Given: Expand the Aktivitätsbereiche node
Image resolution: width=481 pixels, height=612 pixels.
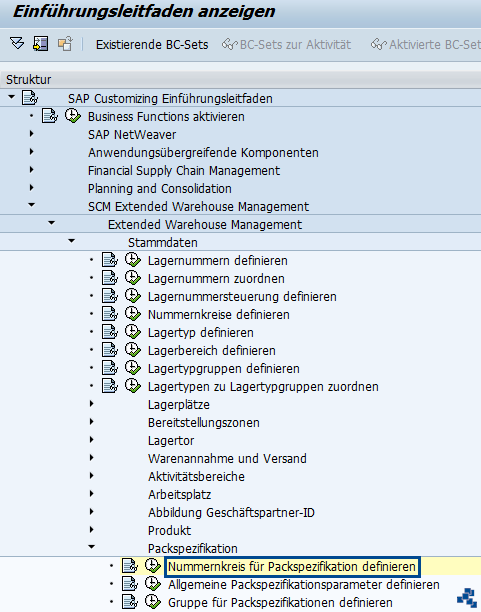Looking at the screenshot, I should click(91, 475).
